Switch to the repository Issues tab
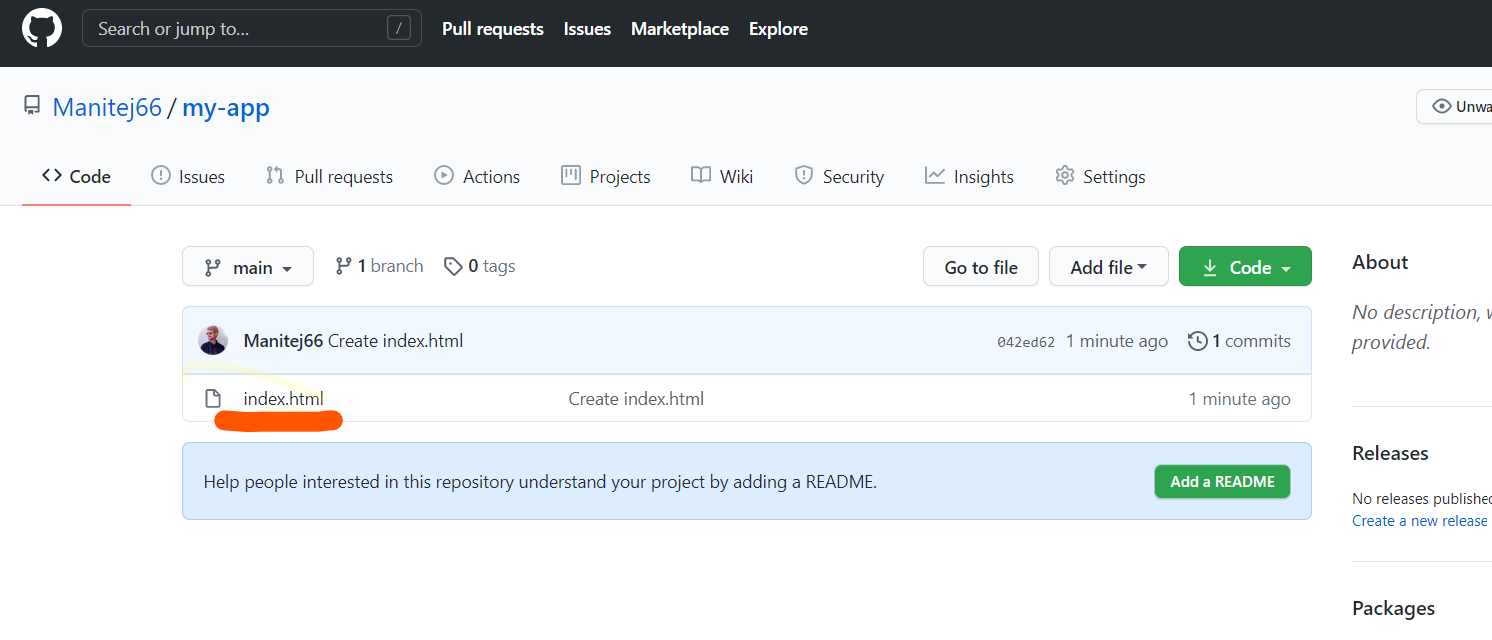Screen dimensions: 1492x640 tap(188, 176)
